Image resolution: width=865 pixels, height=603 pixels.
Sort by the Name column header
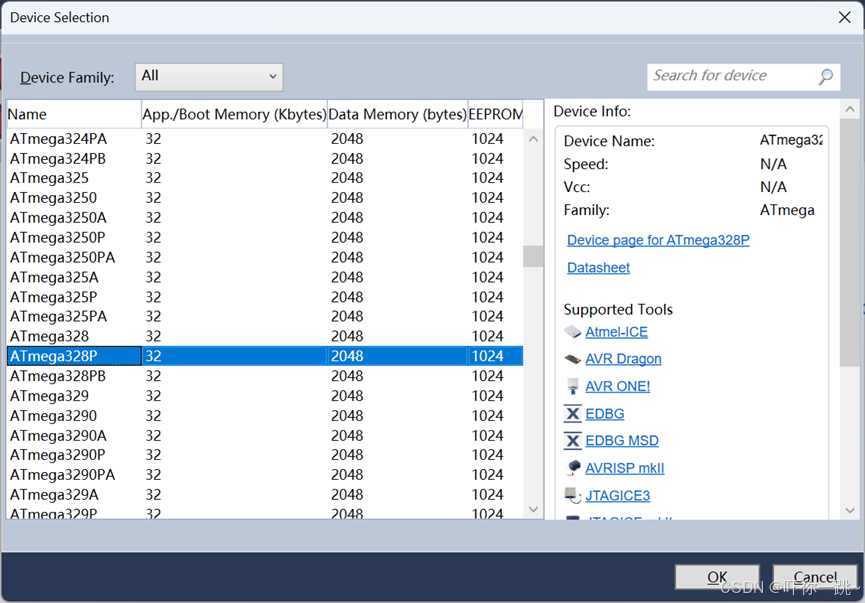[x=73, y=114]
